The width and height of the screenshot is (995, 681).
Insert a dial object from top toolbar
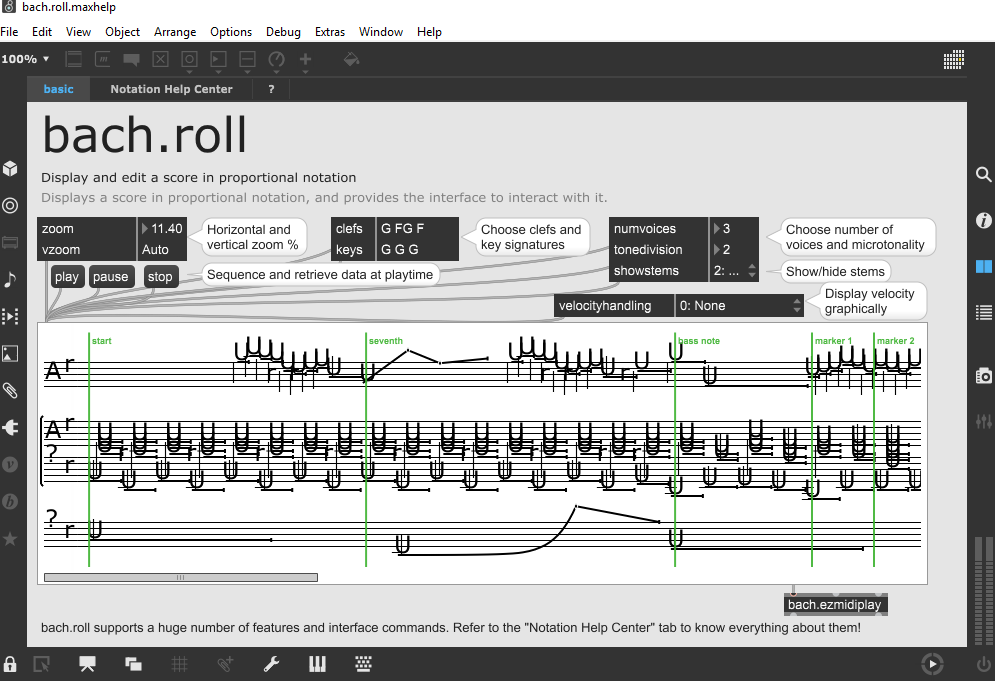[277, 60]
